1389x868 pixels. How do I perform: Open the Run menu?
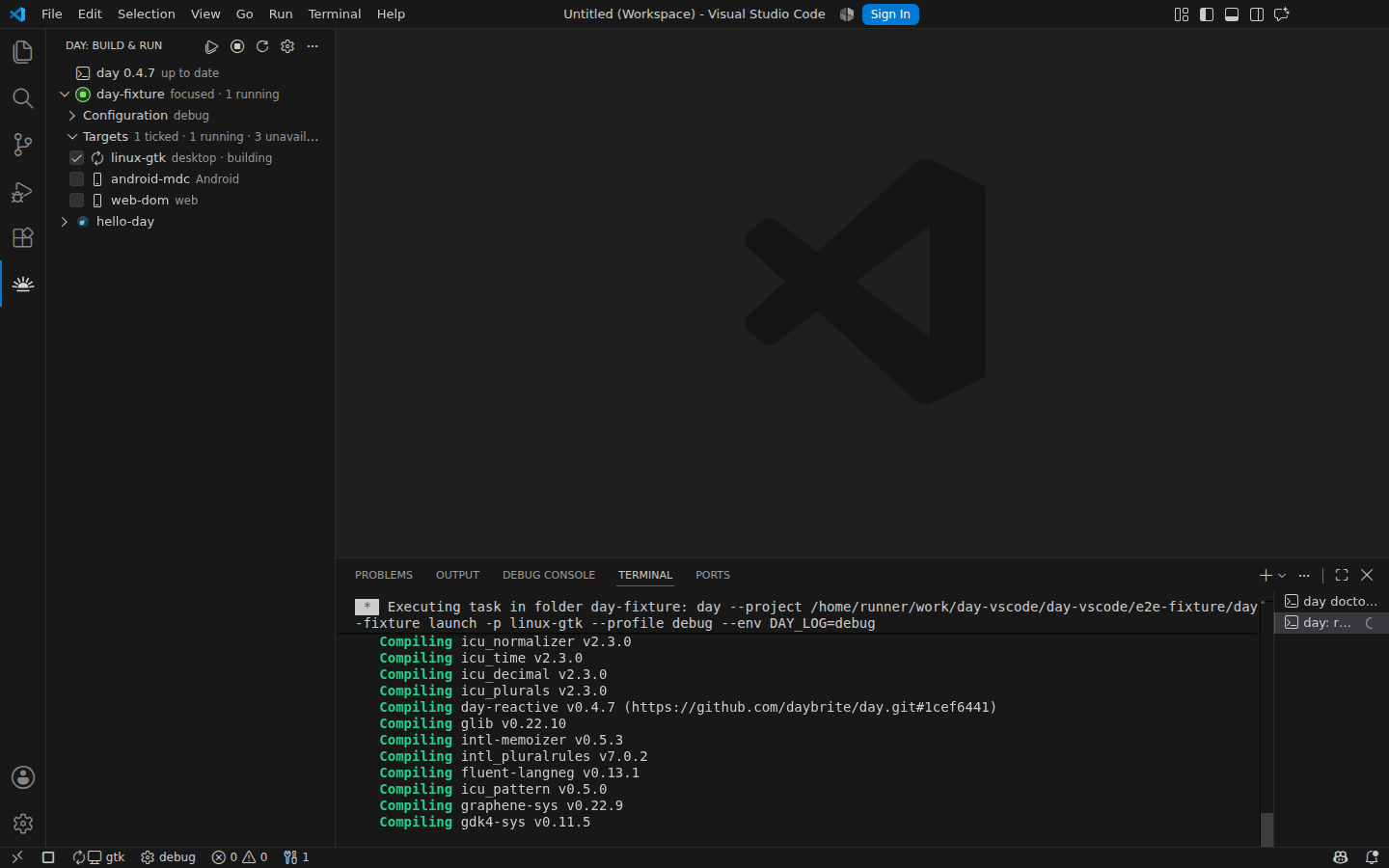[281, 14]
